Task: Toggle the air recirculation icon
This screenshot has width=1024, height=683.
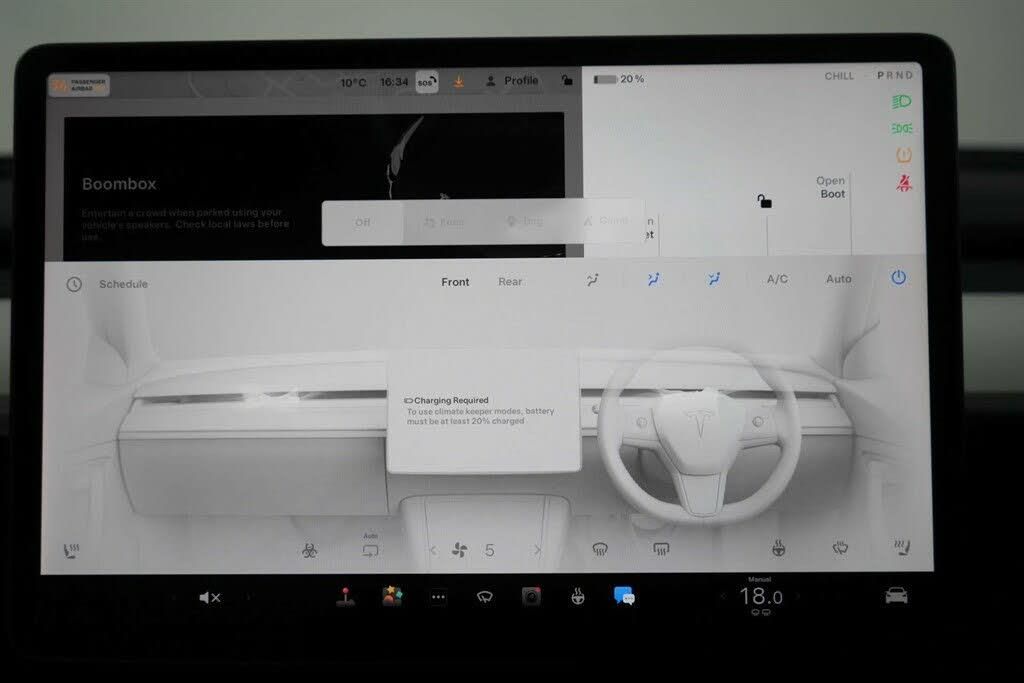Action: 370,550
